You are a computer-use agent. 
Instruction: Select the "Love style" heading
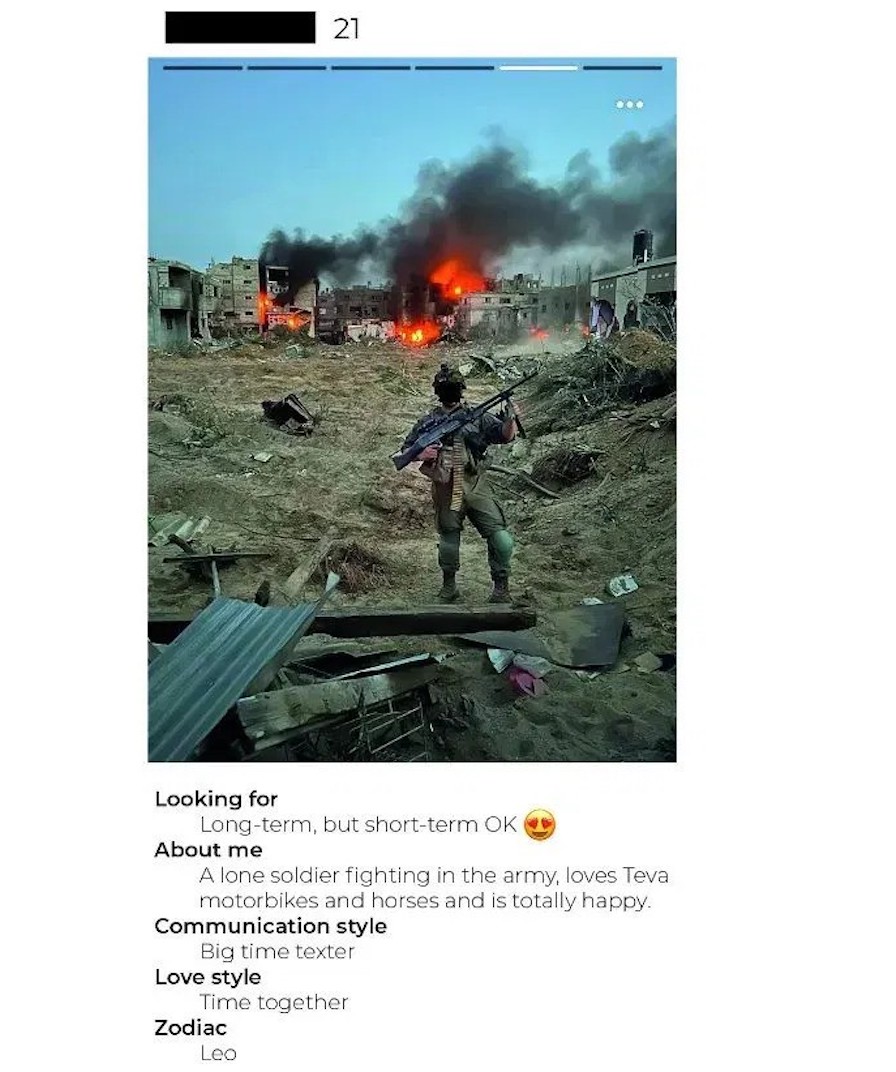point(208,977)
